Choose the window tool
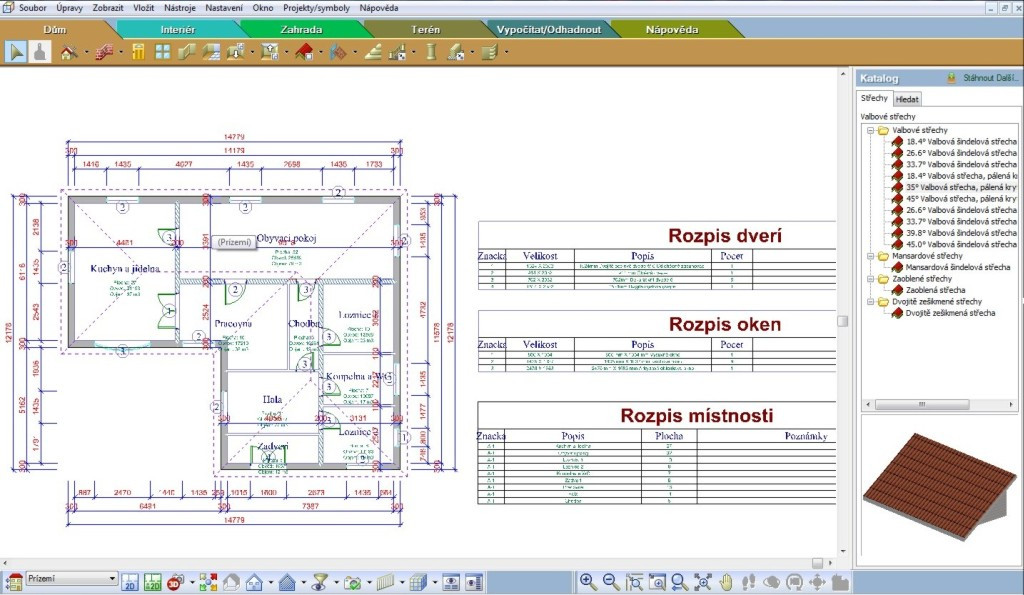 coord(163,52)
